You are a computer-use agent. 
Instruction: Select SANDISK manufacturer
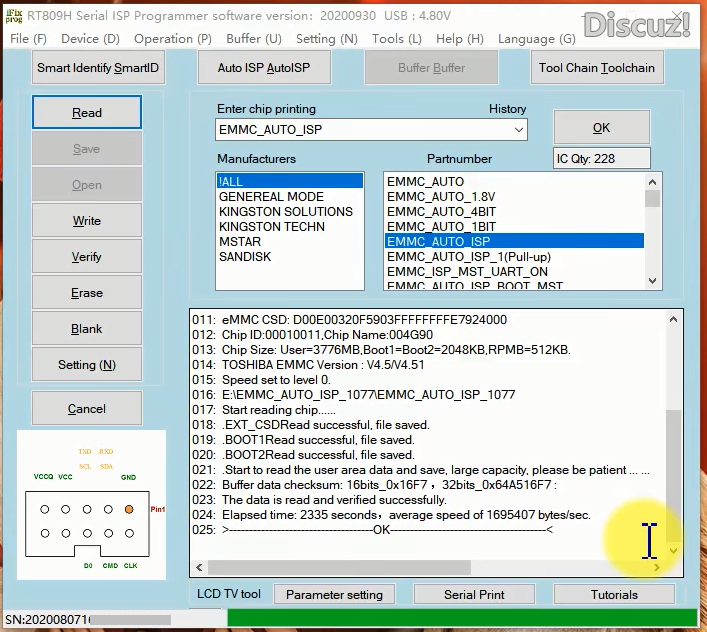[x=244, y=257]
